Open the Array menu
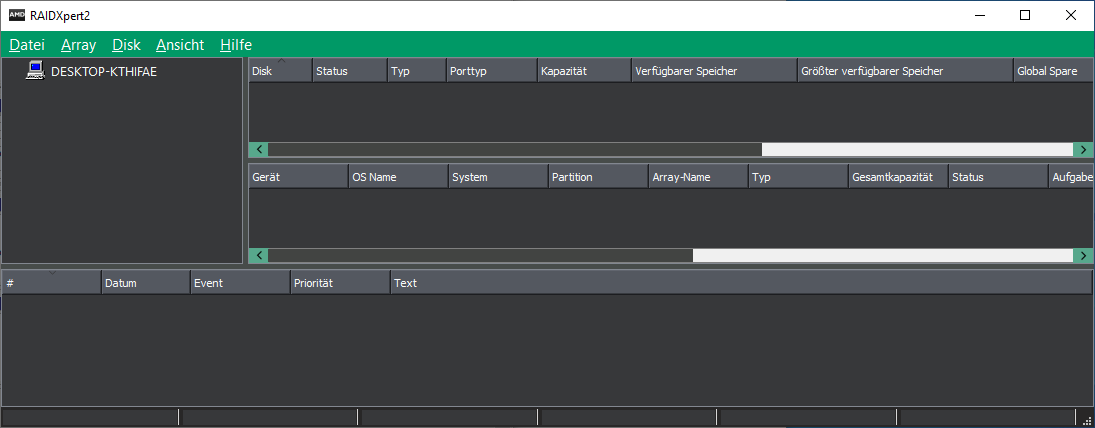Image resolution: width=1095 pixels, height=428 pixels. point(78,45)
